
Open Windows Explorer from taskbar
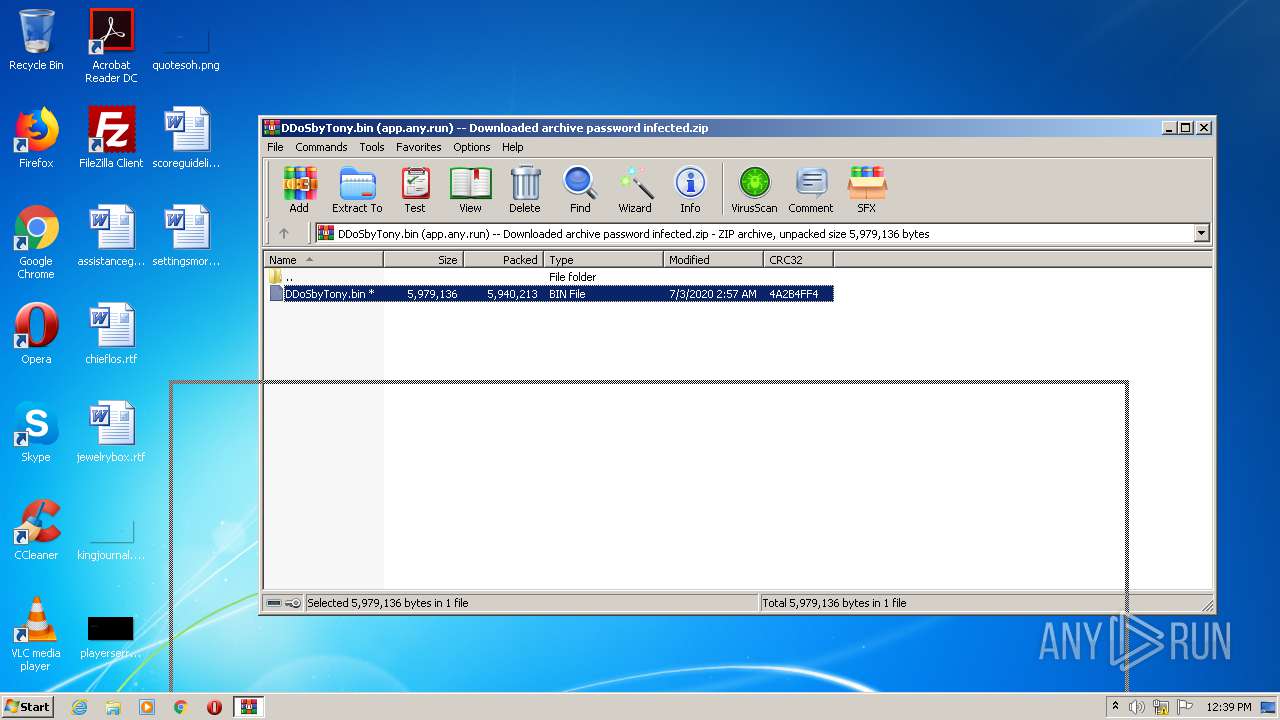(x=113, y=707)
